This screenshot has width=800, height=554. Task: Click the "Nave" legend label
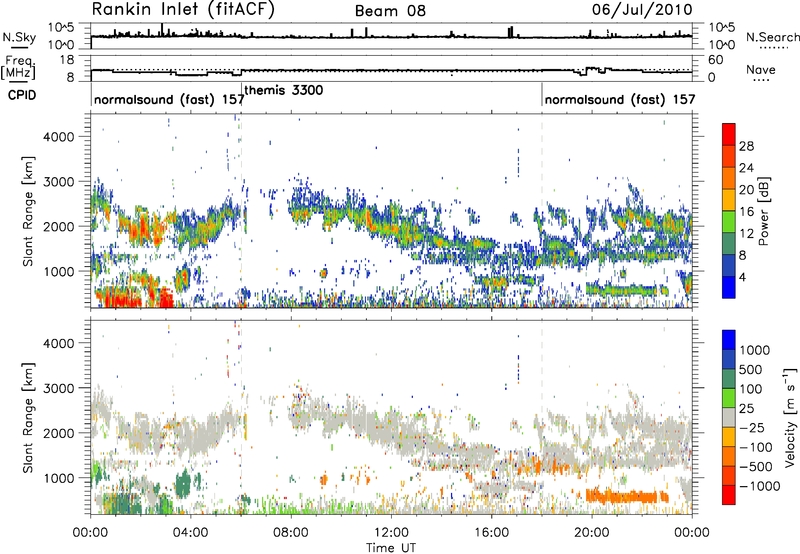pyautogui.click(x=761, y=69)
